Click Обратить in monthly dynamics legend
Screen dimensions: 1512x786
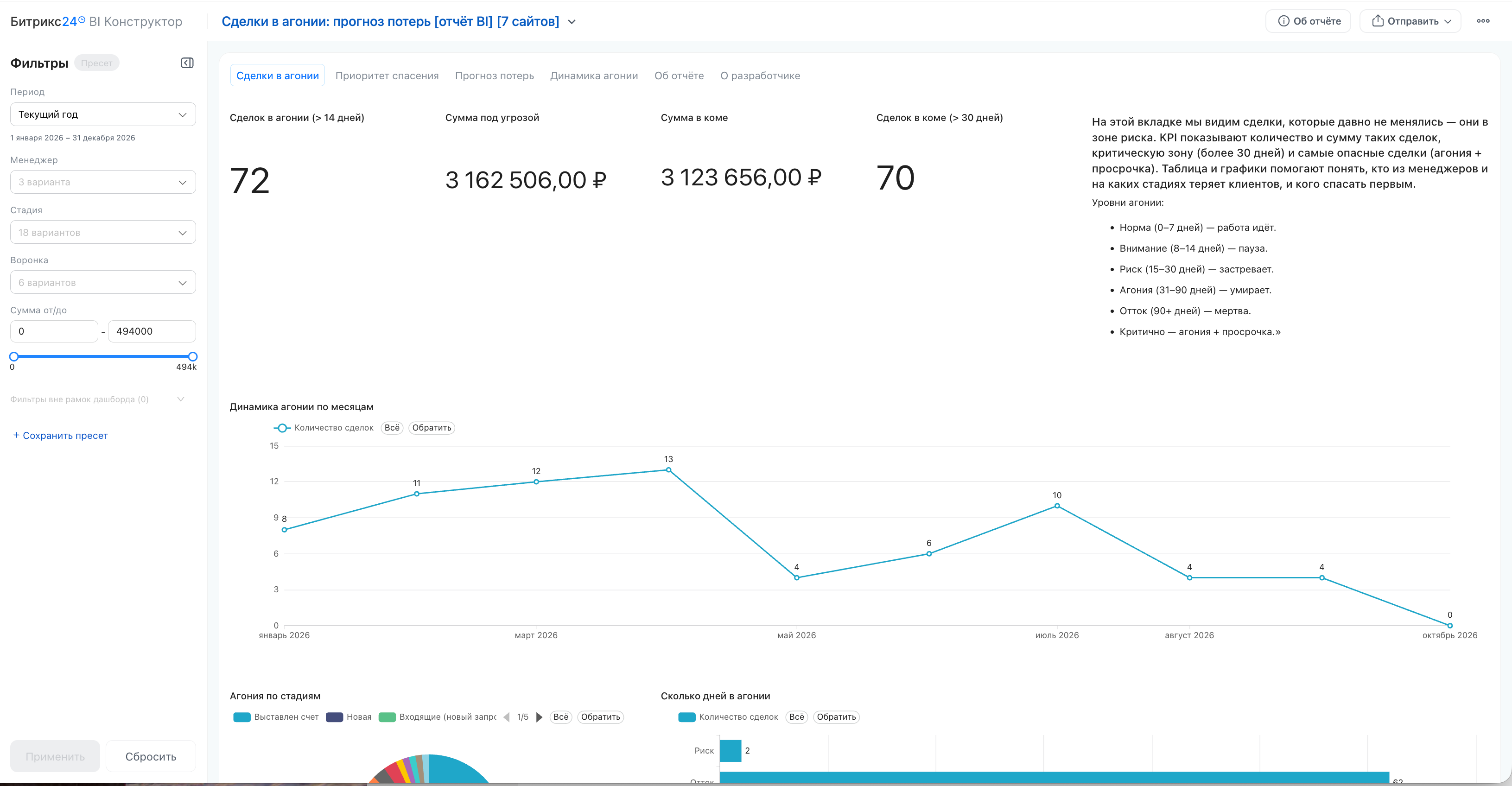click(432, 428)
